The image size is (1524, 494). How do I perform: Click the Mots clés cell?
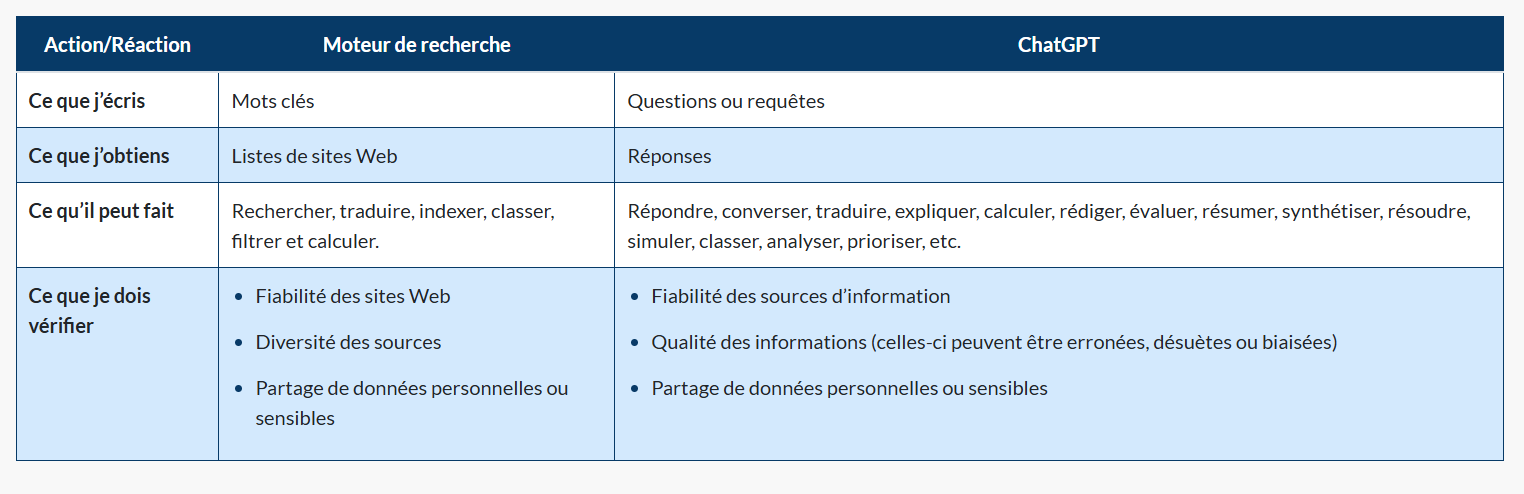[x=273, y=101]
